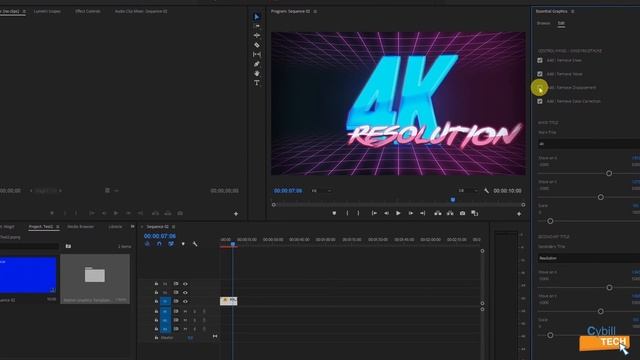640x360 pixels.
Task: Click Main Title Move on X slider handle
Action: [x=609, y=173]
